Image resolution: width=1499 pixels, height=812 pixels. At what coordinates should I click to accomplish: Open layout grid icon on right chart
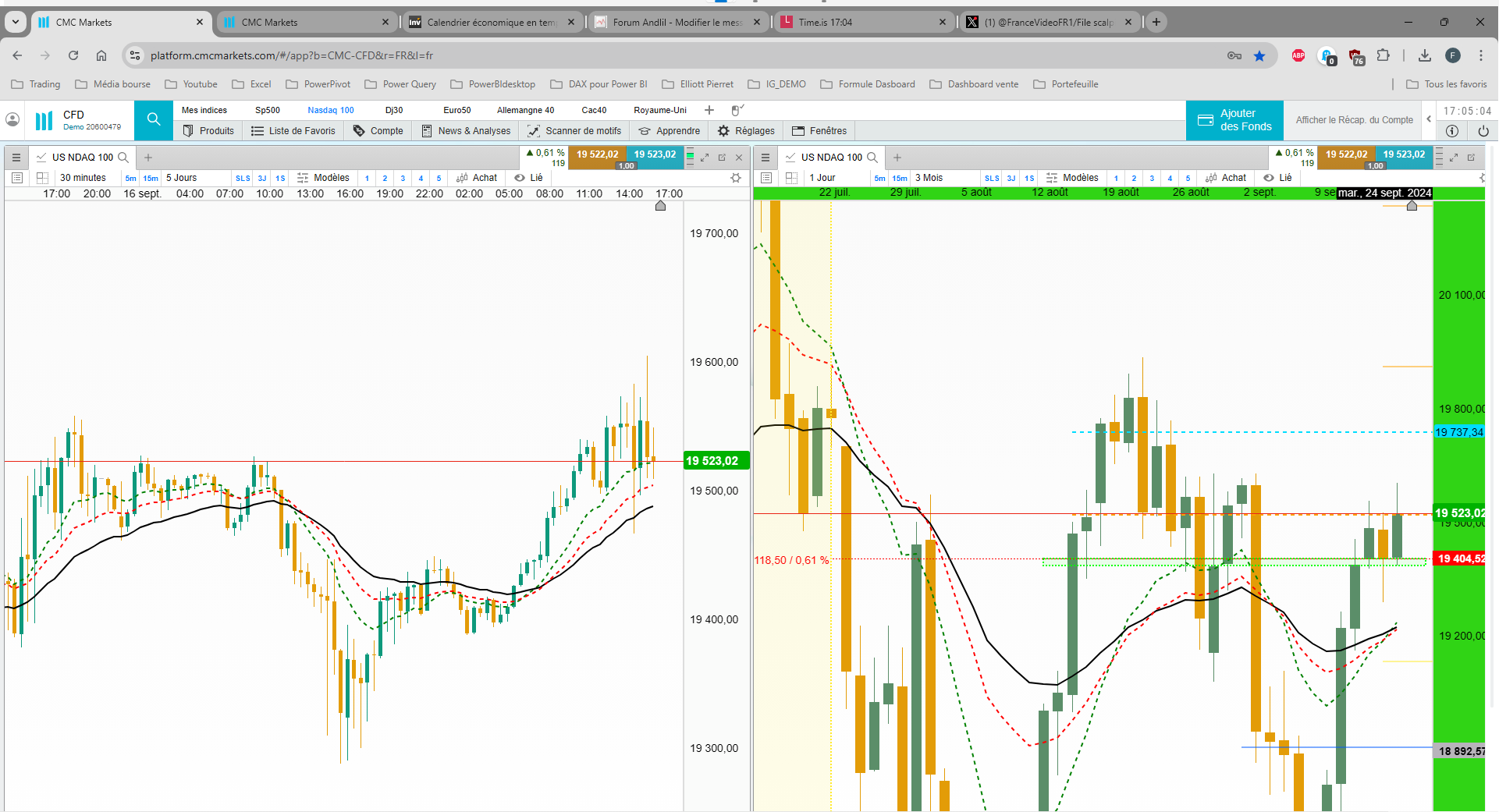pyautogui.click(x=792, y=178)
